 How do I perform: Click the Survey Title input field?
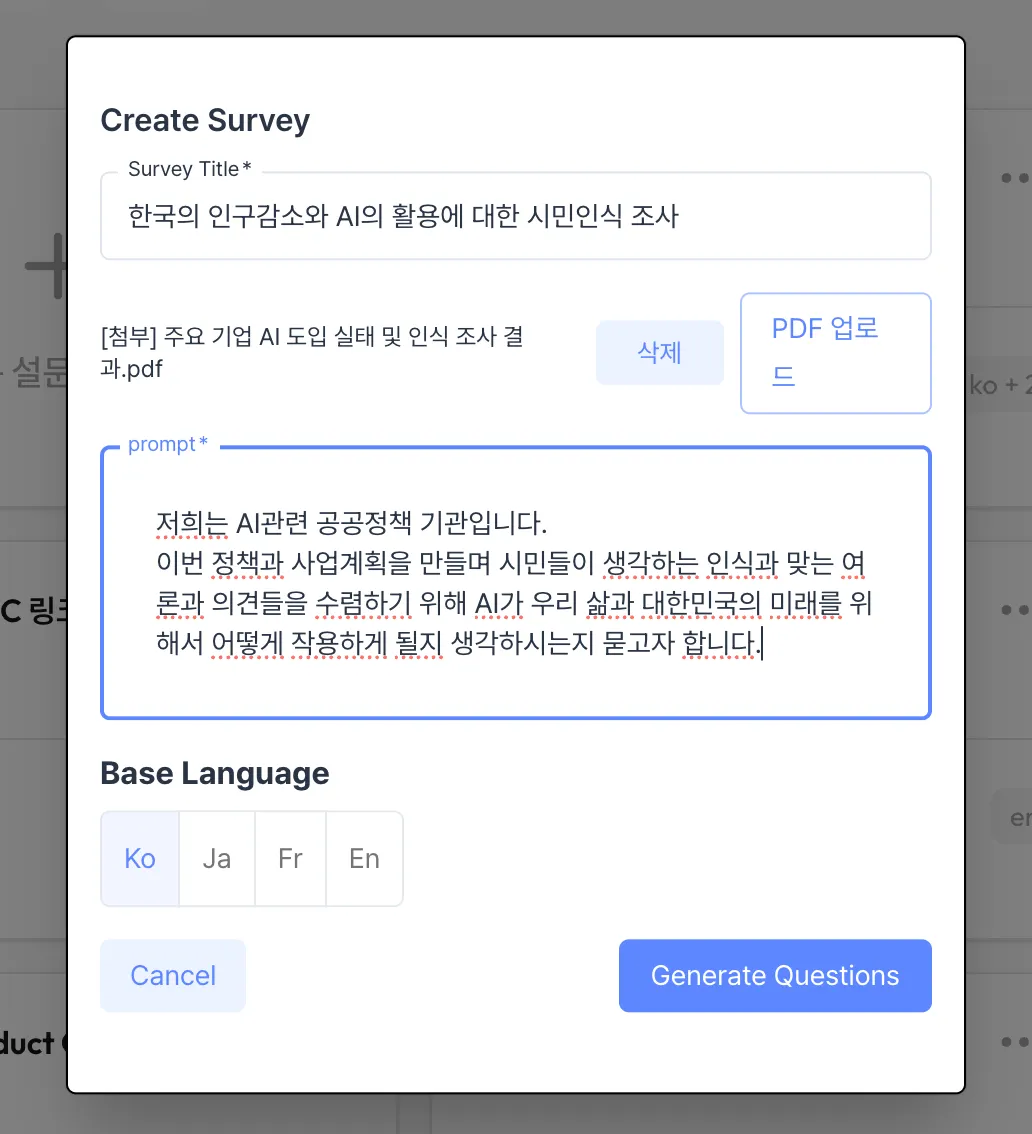[516, 216]
